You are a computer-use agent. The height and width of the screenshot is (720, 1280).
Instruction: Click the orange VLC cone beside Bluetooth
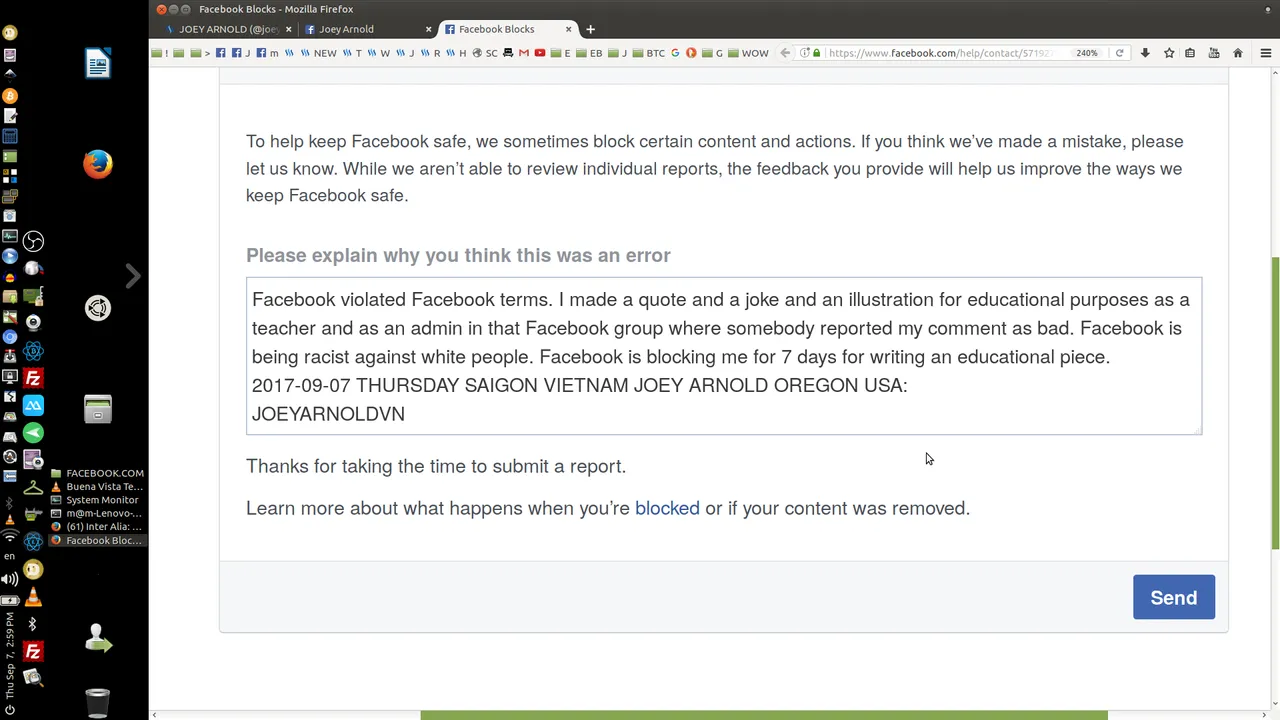(x=33, y=598)
